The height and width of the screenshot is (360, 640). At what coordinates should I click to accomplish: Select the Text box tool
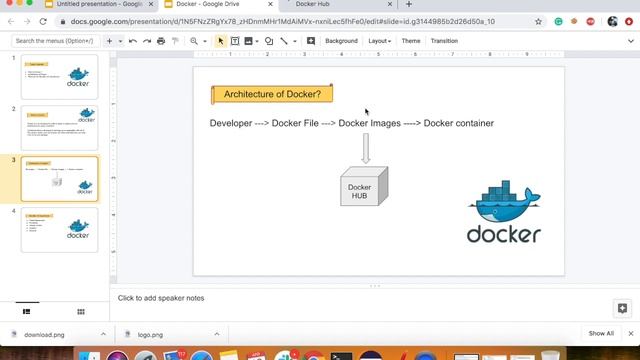pyautogui.click(x=235, y=41)
